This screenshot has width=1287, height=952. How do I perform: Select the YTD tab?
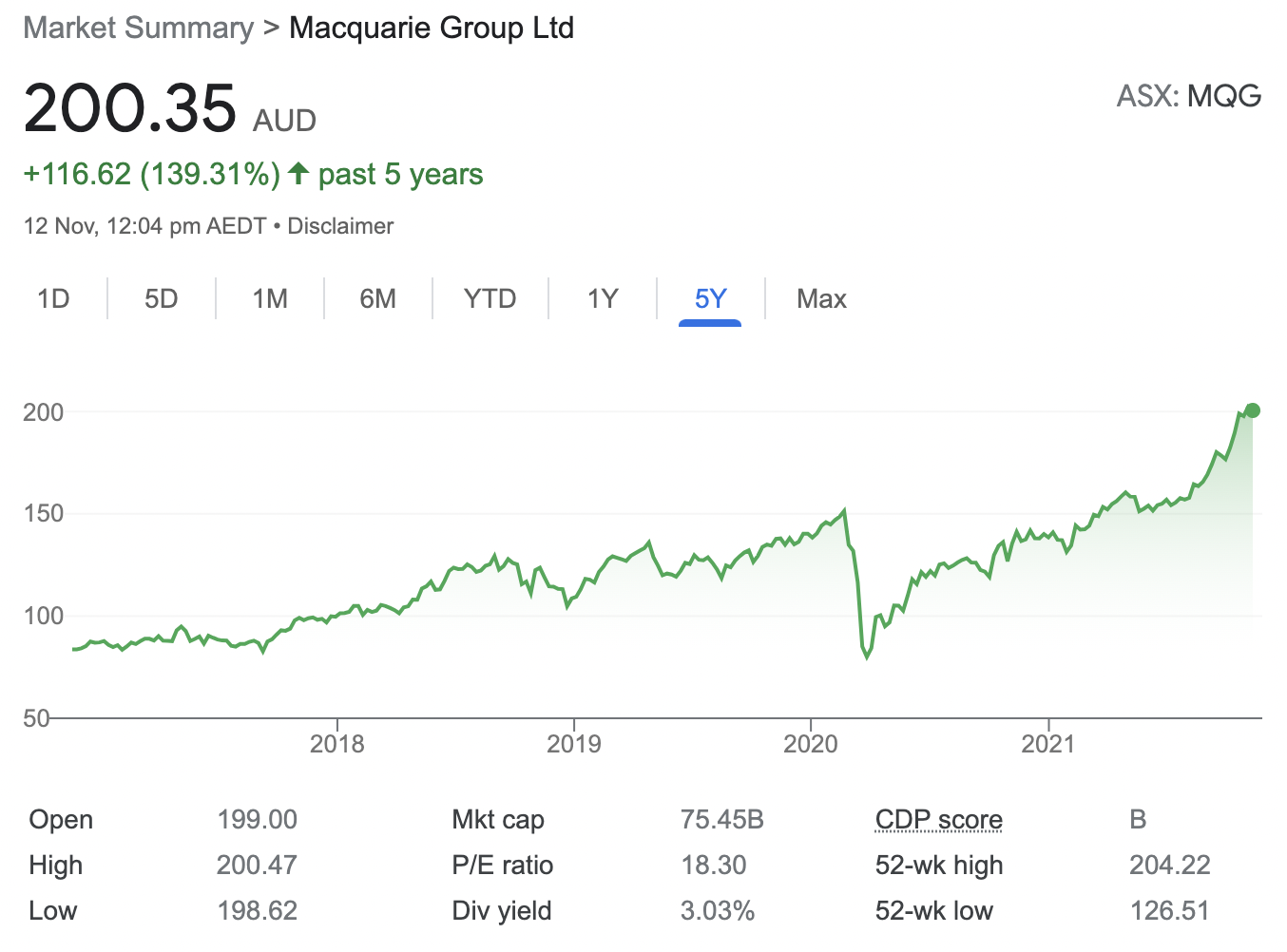pyautogui.click(x=490, y=299)
